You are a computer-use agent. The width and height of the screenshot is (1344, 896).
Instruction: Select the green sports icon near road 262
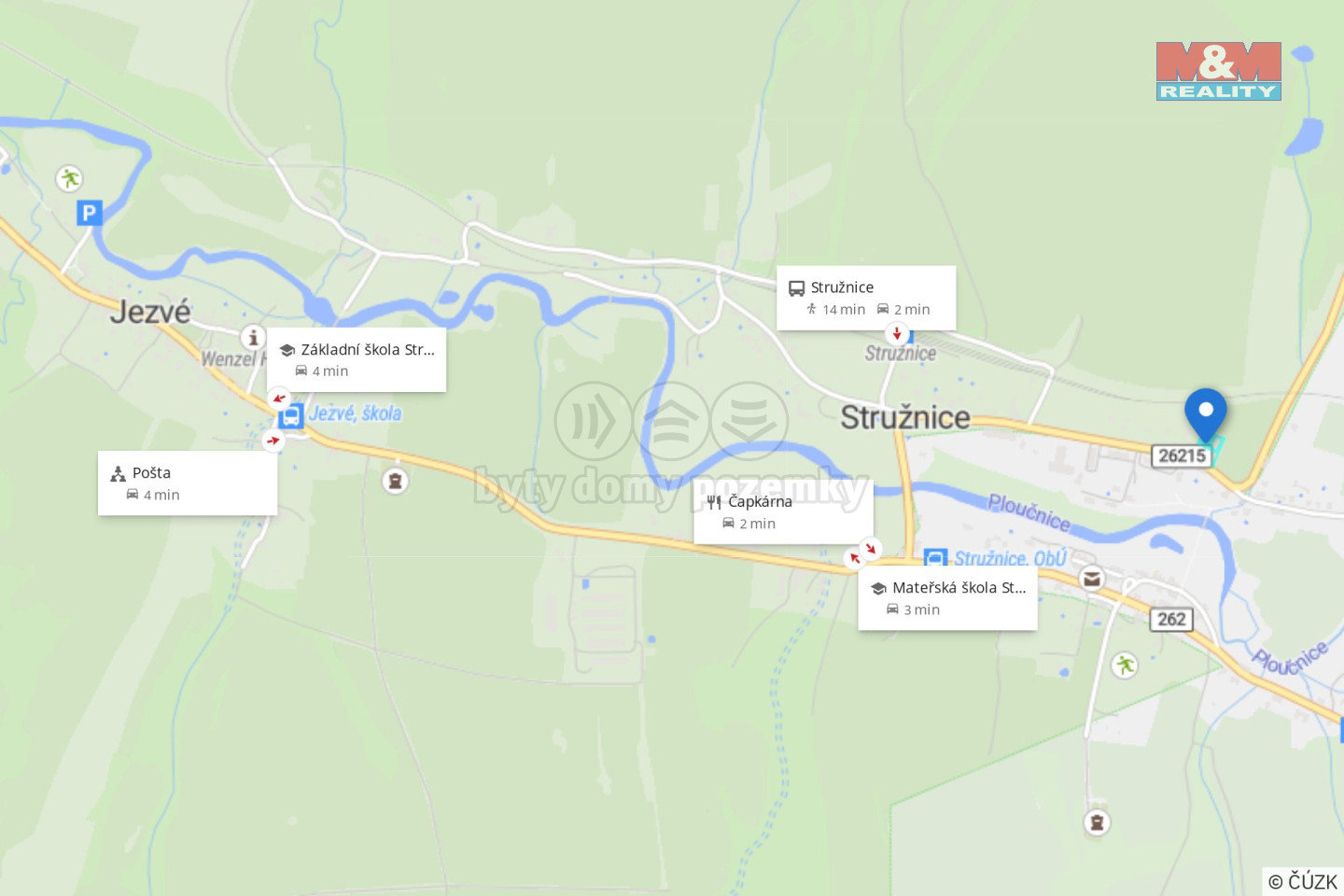[1125, 665]
